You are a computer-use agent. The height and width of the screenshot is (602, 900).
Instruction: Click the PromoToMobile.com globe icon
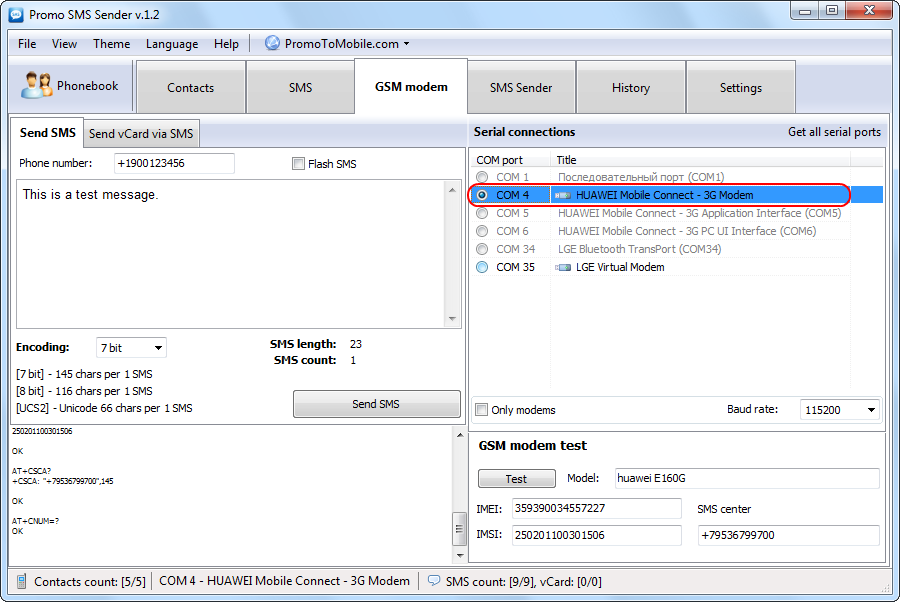pyautogui.click(x=272, y=43)
